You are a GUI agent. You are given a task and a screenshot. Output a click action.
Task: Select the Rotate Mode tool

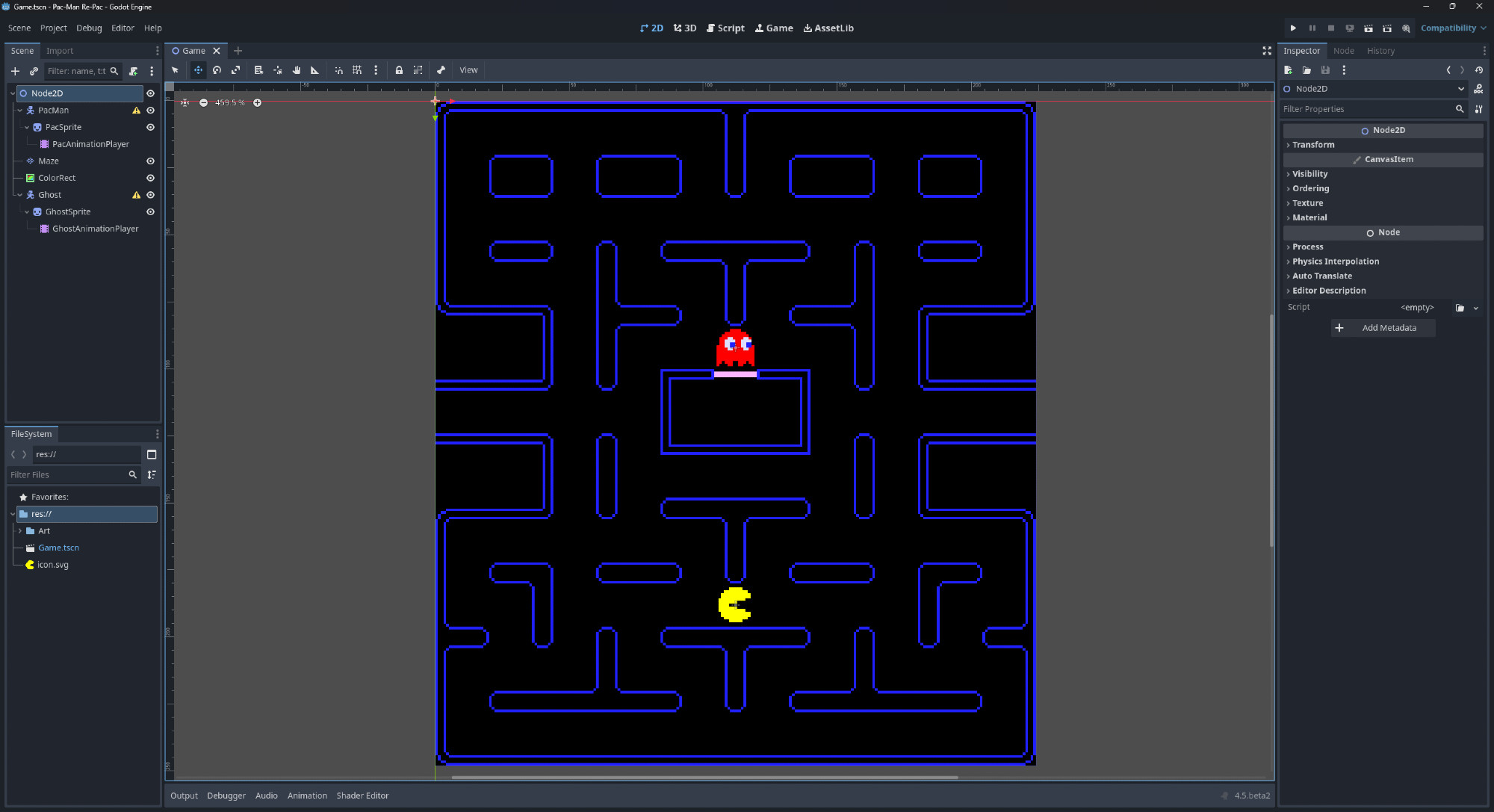pyautogui.click(x=217, y=70)
